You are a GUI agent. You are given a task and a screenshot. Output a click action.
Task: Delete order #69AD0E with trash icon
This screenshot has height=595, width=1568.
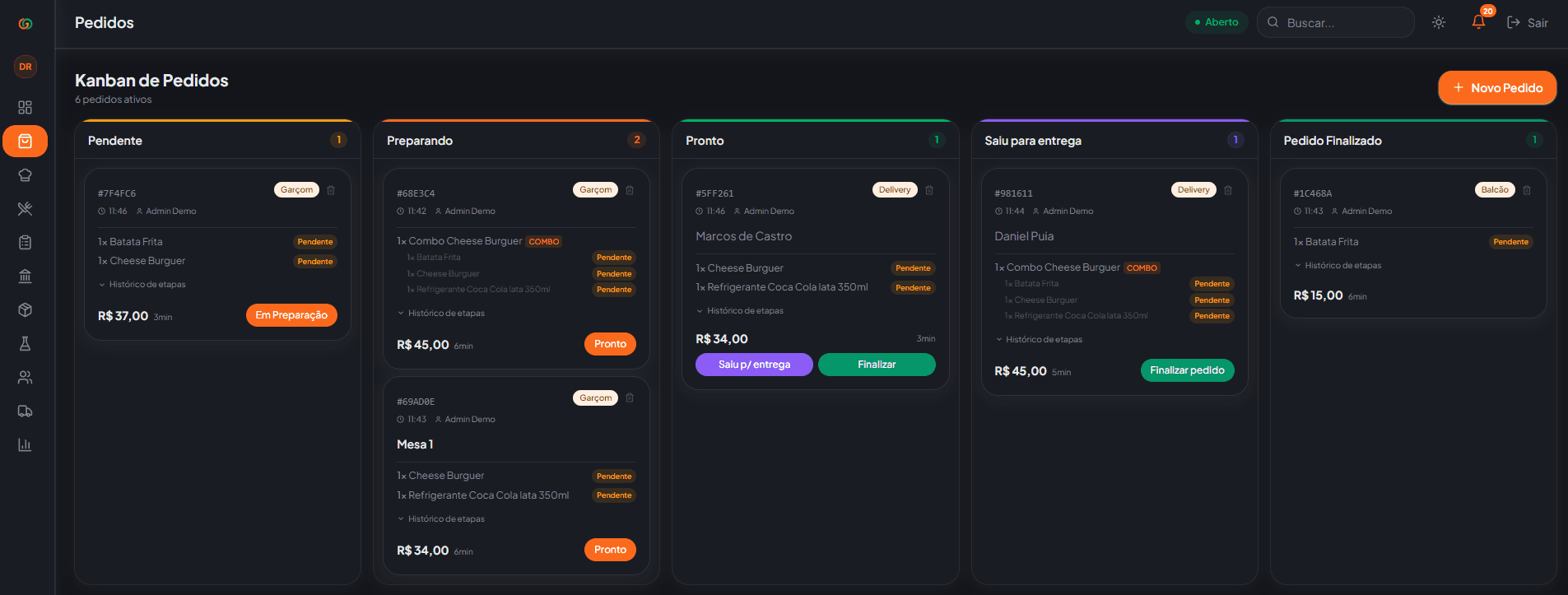pyautogui.click(x=630, y=398)
